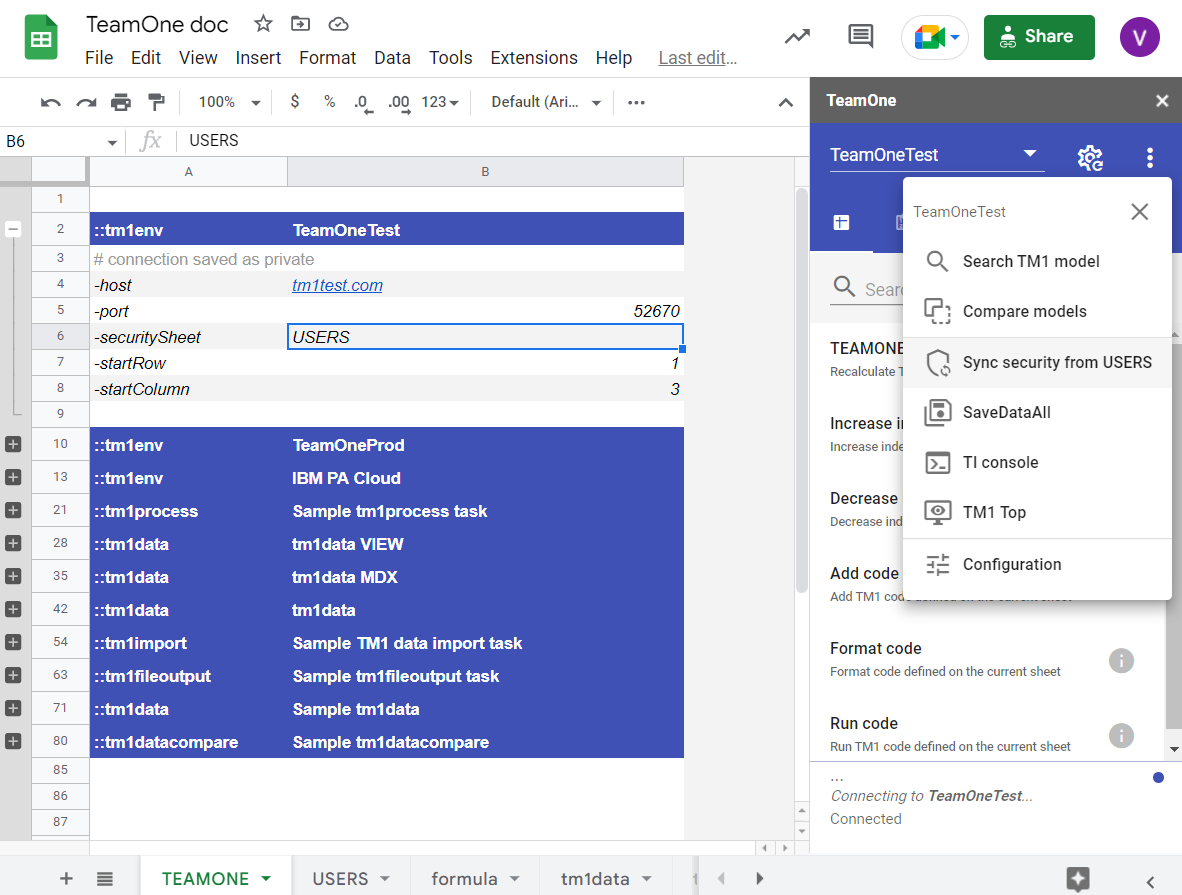
Task: Select Sync security from USERS
Action: pos(1037,363)
